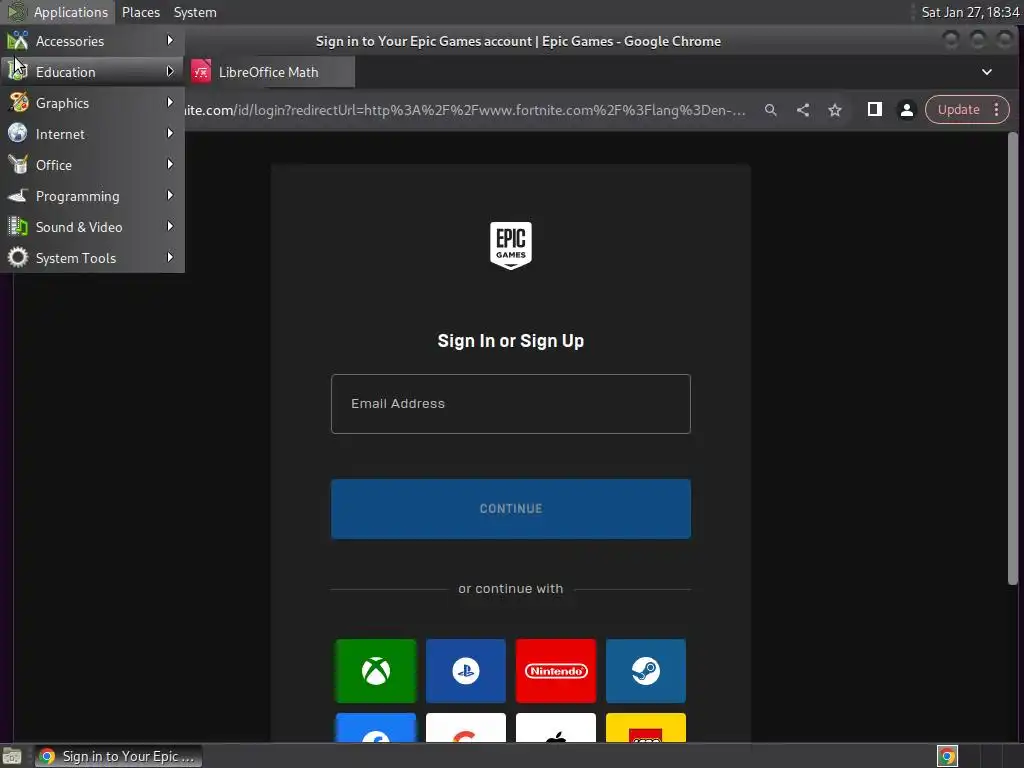1024x768 pixels.
Task: Open the Office menu category
Action: coord(92,165)
